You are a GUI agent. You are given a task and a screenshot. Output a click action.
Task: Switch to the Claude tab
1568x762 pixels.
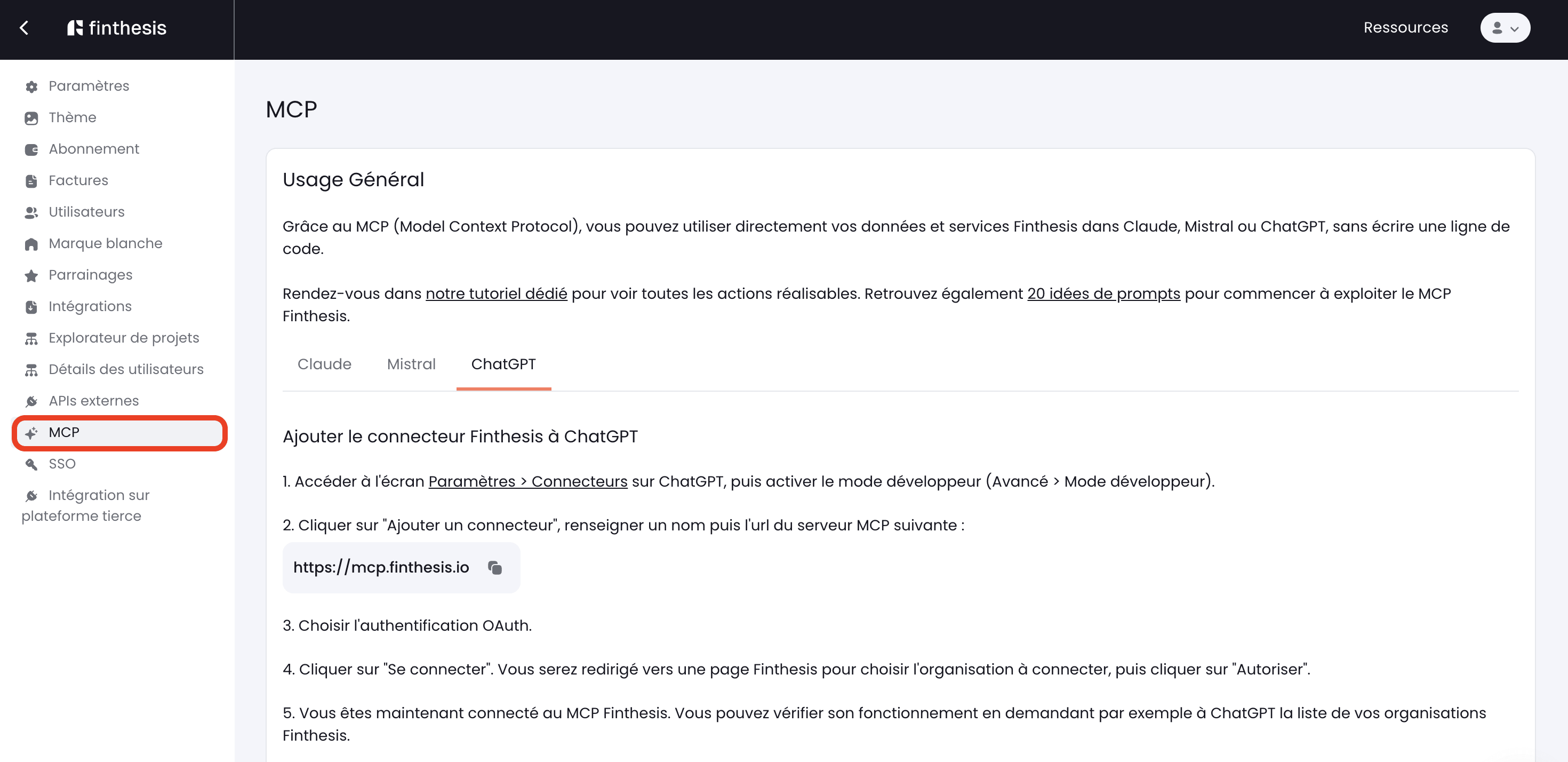pyautogui.click(x=324, y=364)
